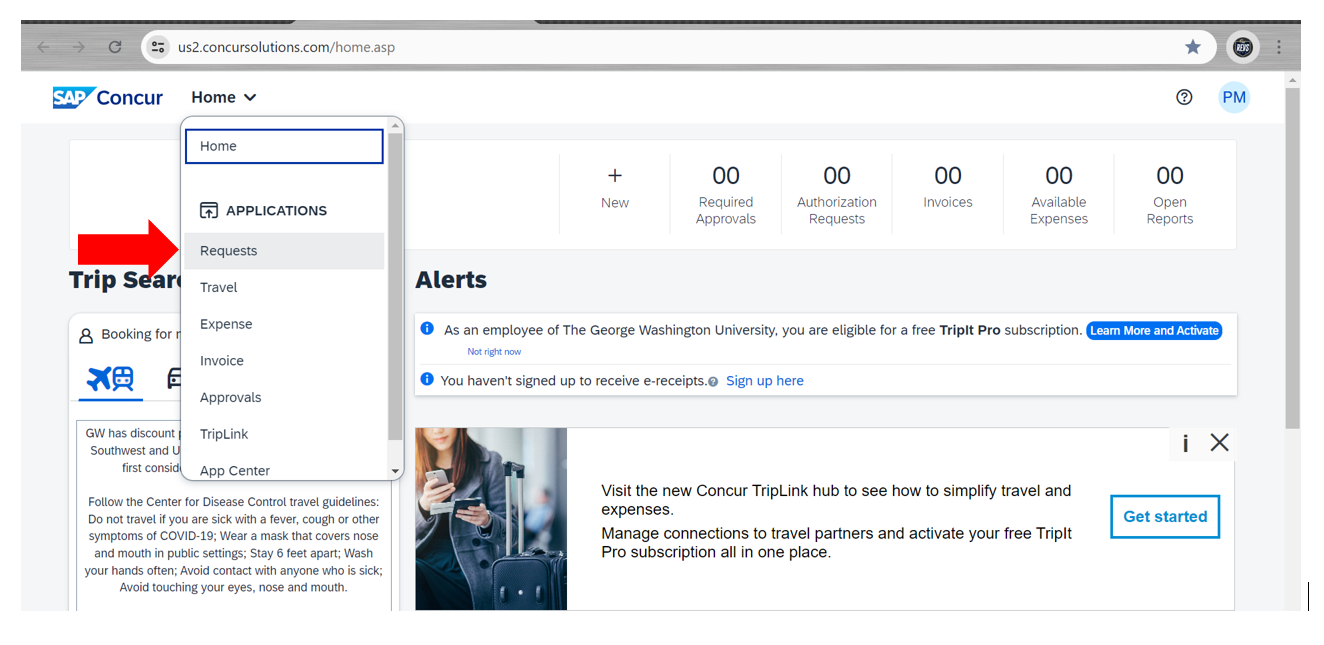Select Home in the dropdown menu

tap(284, 146)
